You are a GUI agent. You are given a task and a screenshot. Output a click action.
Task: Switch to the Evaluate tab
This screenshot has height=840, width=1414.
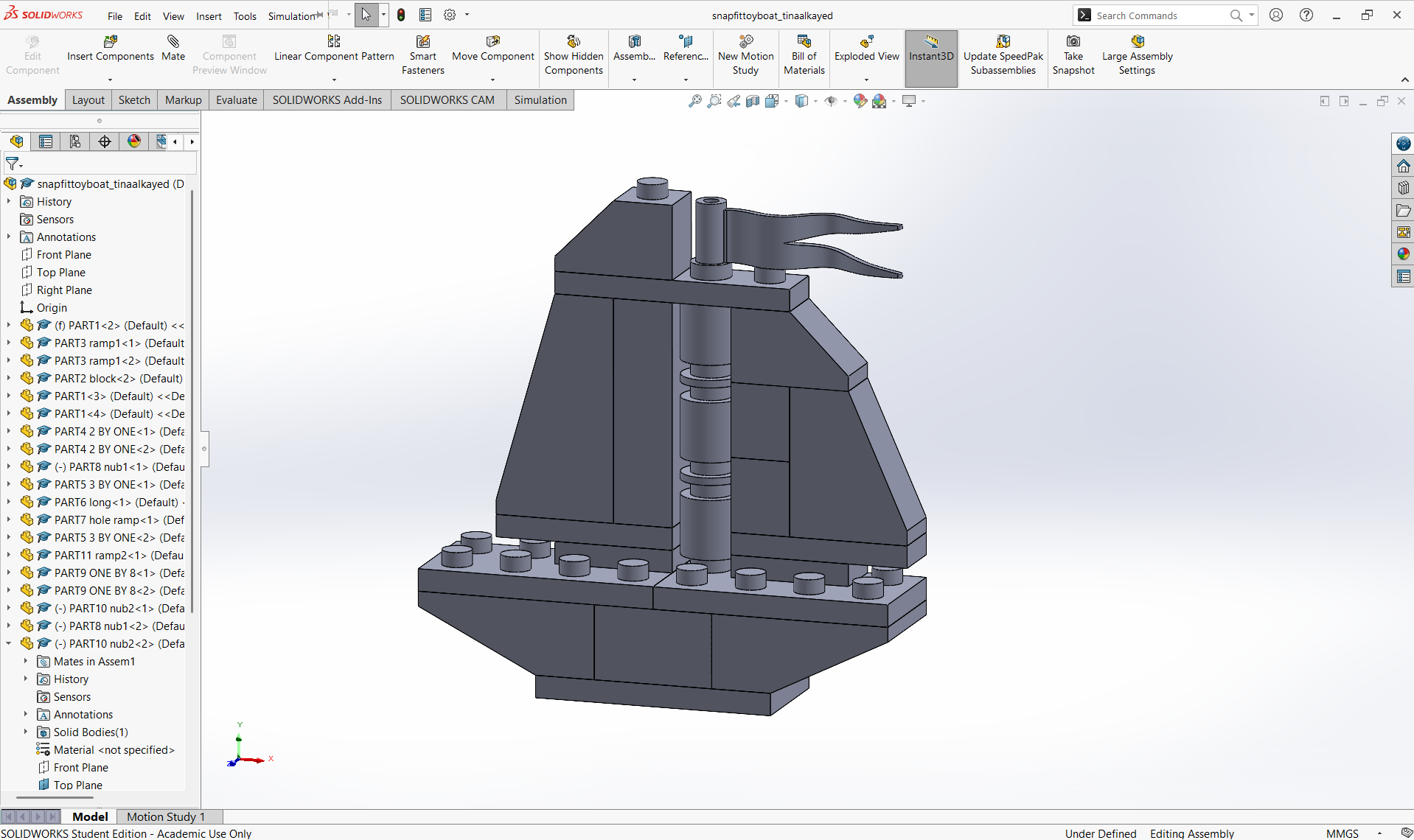[236, 100]
